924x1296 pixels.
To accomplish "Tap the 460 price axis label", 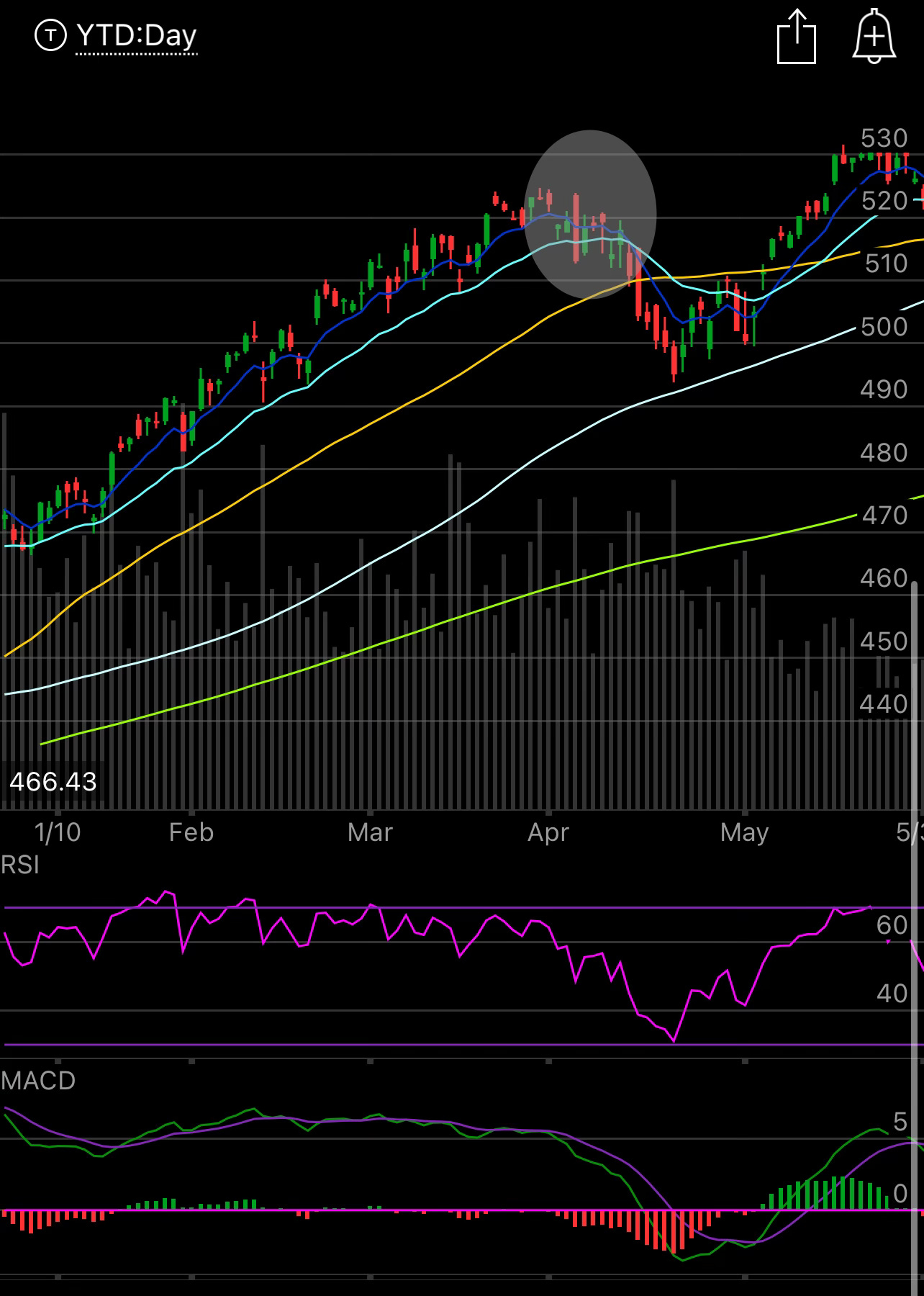I will (884, 578).
